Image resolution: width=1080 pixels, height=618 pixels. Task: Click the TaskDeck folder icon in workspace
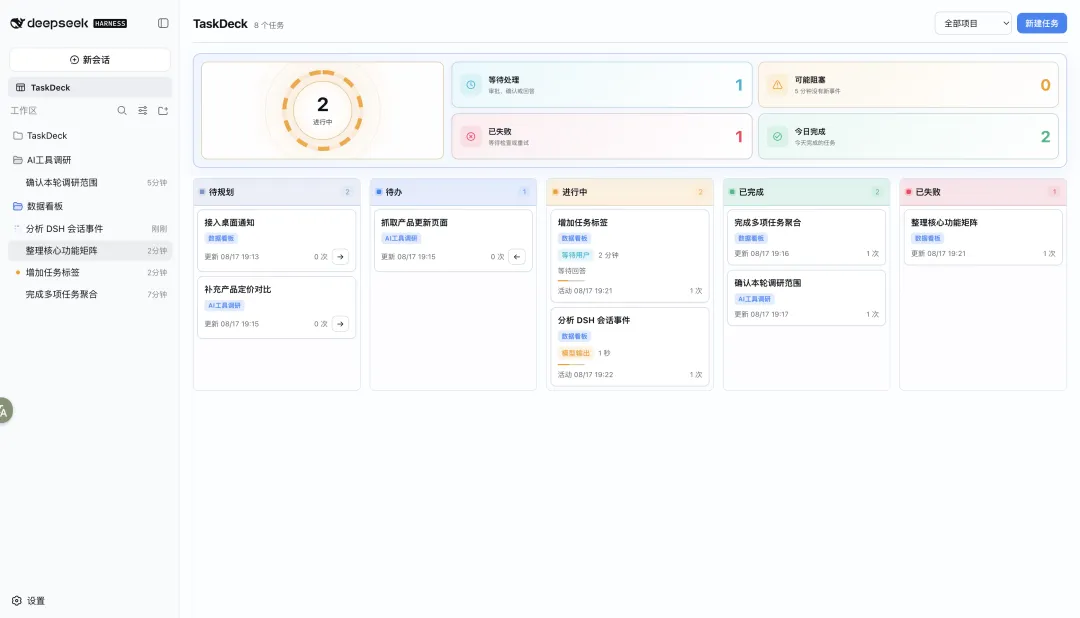pos(18,136)
